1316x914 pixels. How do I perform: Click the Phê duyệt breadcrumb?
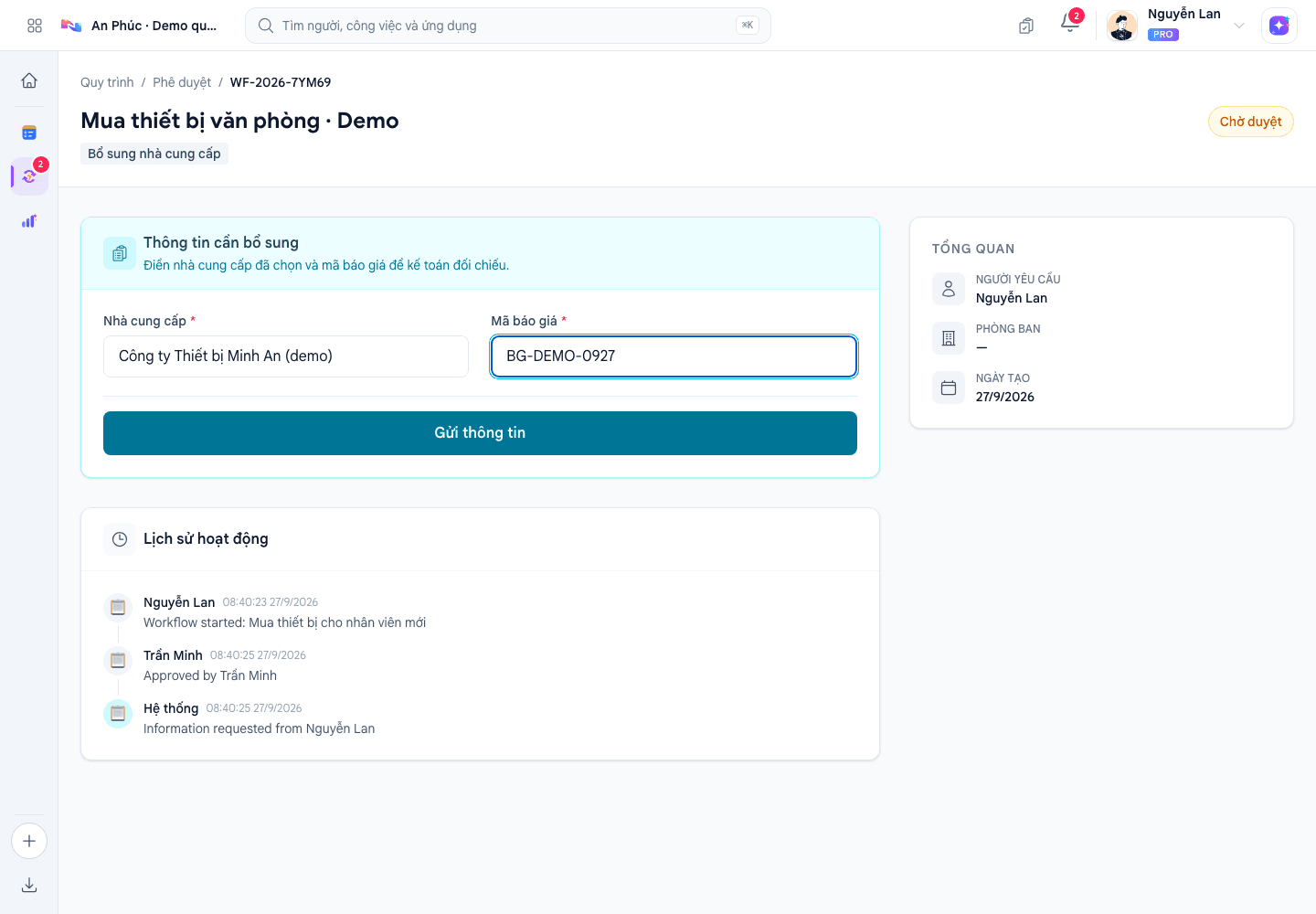click(x=182, y=82)
